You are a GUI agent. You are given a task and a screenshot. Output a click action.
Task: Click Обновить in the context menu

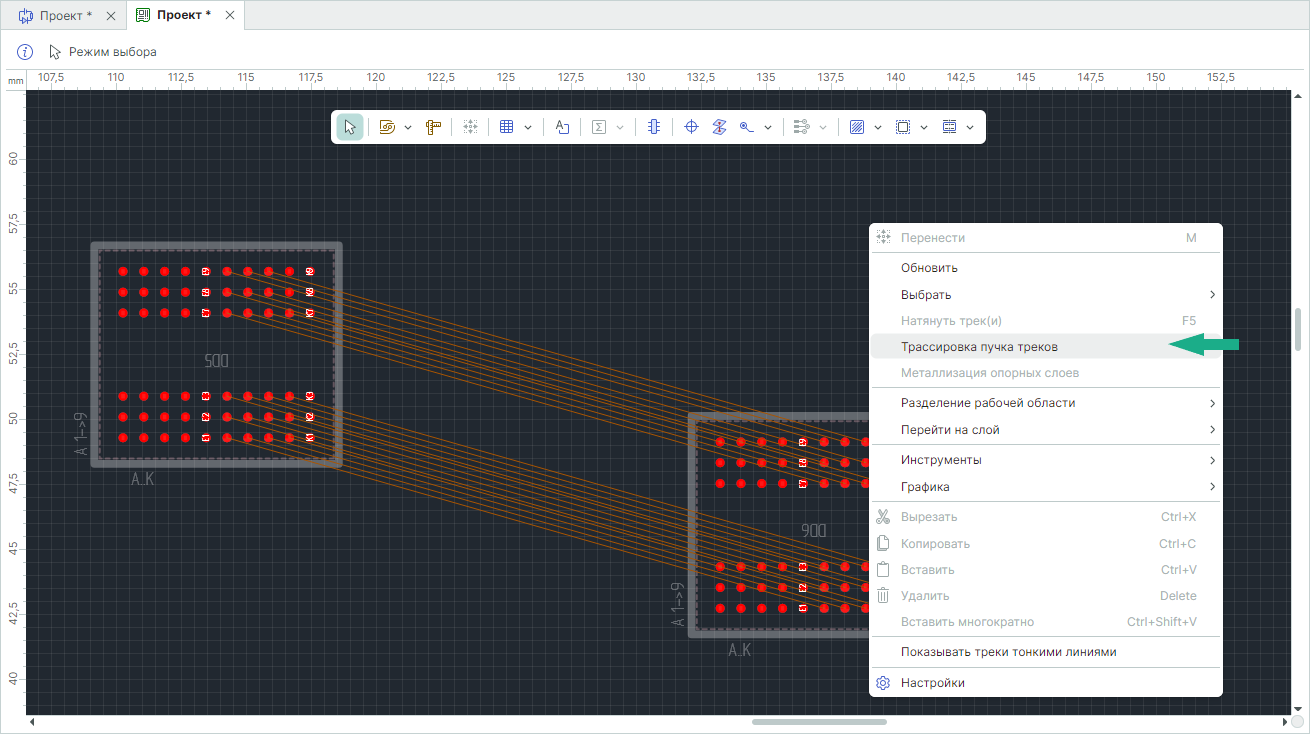pyautogui.click(x=929, y=268)
